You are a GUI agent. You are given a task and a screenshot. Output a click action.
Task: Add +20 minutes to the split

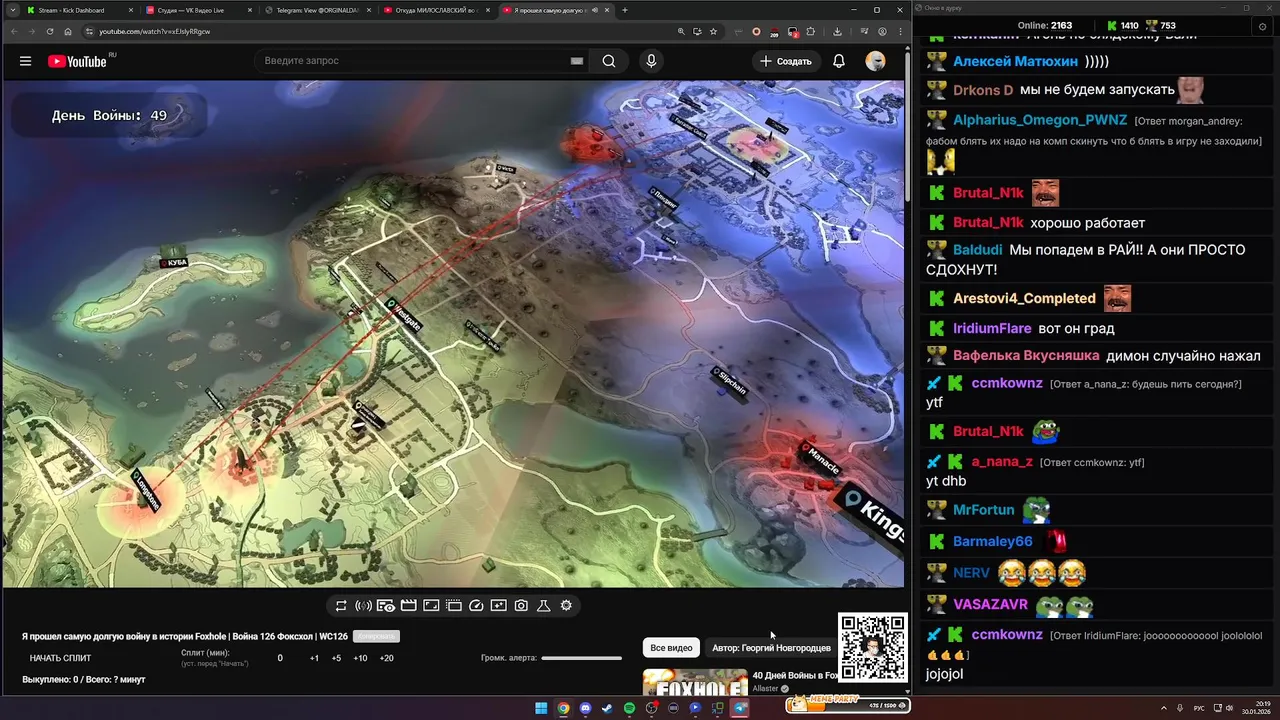click(x=387, y=658)
